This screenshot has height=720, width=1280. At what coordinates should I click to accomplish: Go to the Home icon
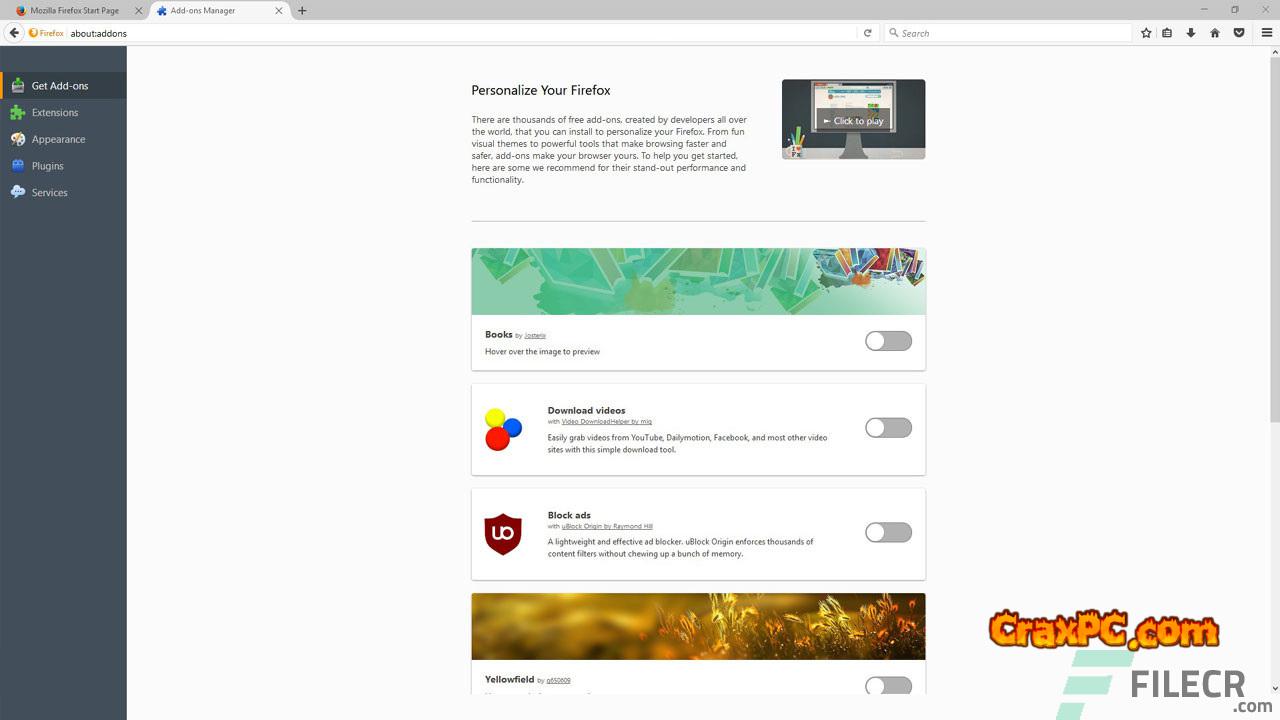[x=1215, y=33]
